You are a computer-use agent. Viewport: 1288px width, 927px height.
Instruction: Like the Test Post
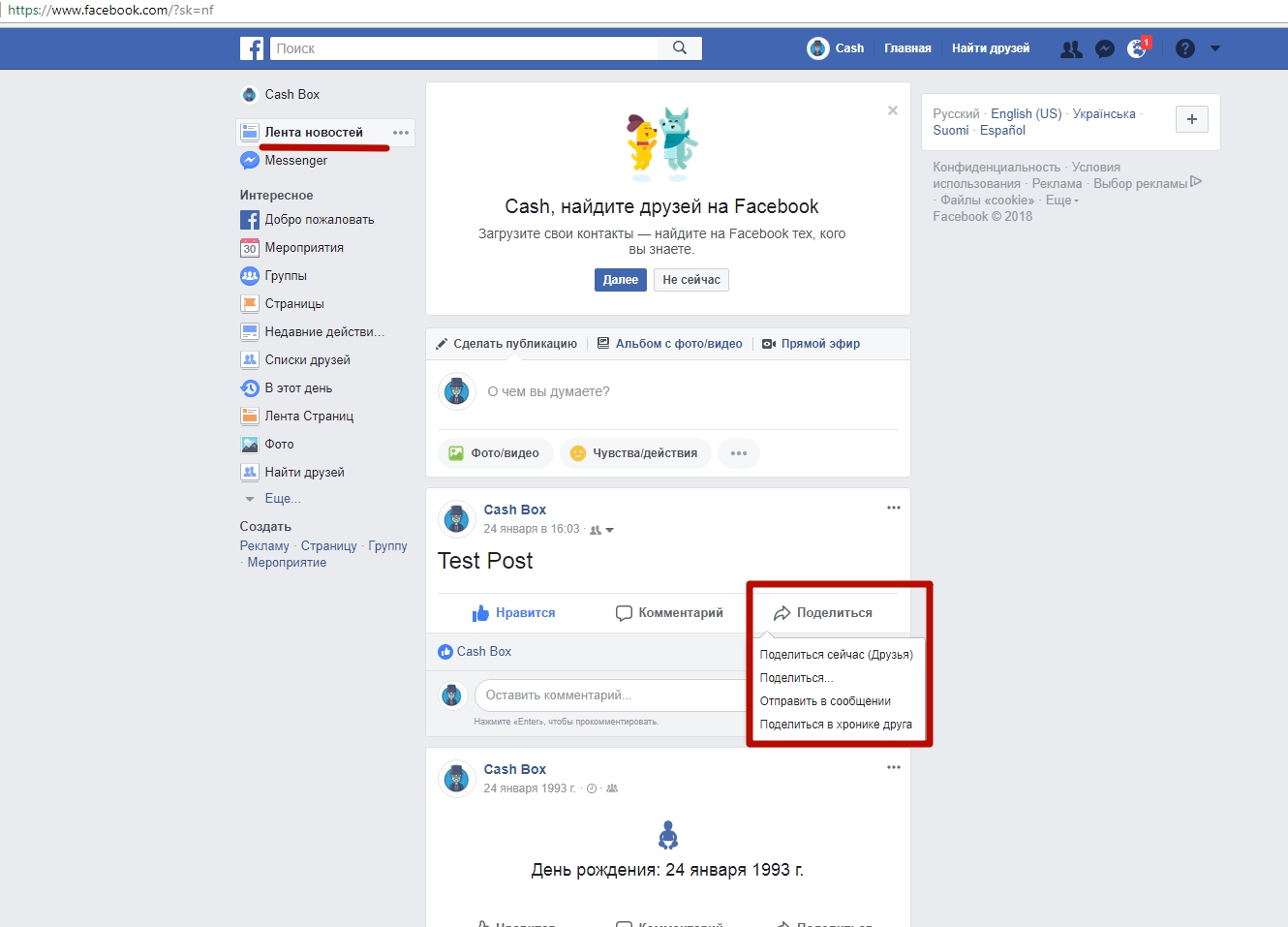point(514,613)
